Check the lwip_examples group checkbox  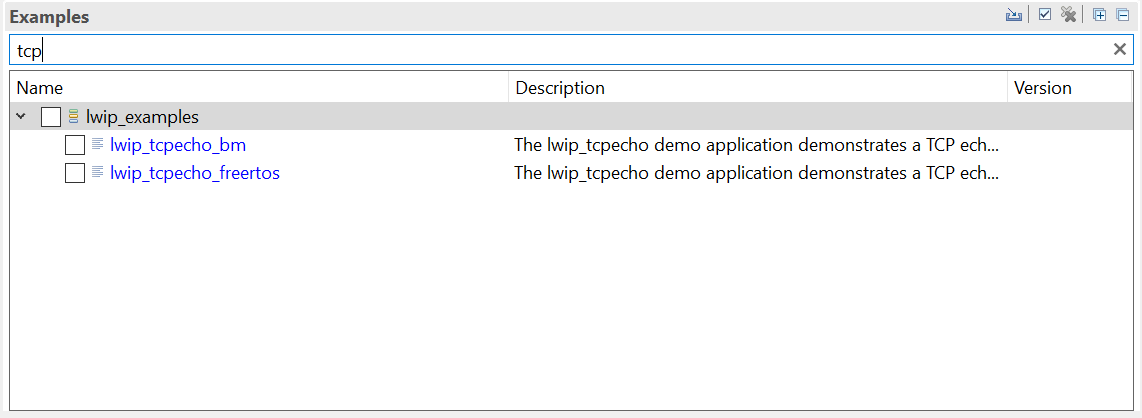[51, 117]
